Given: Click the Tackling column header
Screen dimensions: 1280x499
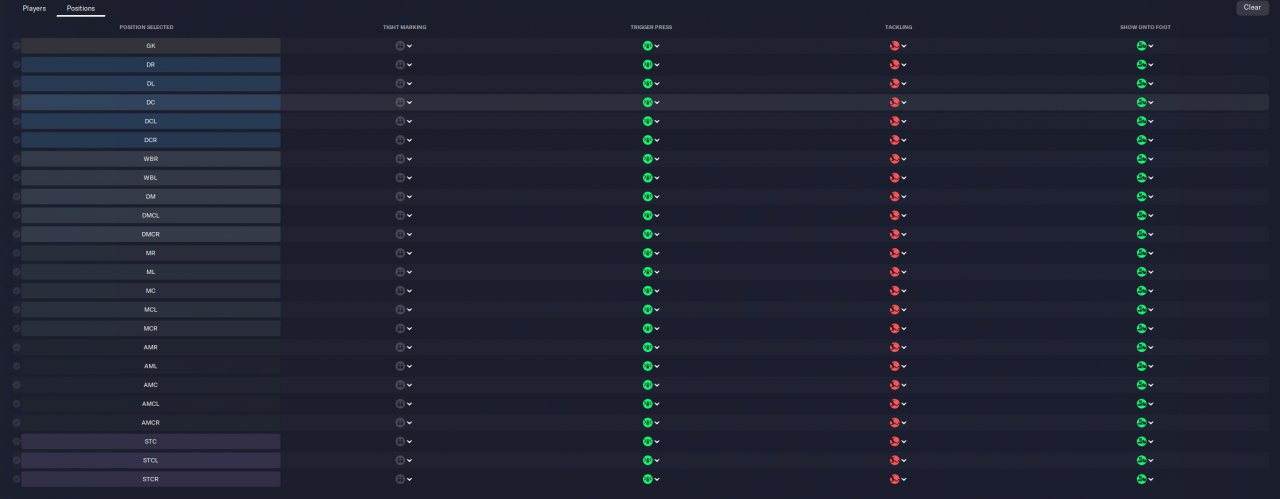Looking at the screenshot, I should click(x=898, y=27).
